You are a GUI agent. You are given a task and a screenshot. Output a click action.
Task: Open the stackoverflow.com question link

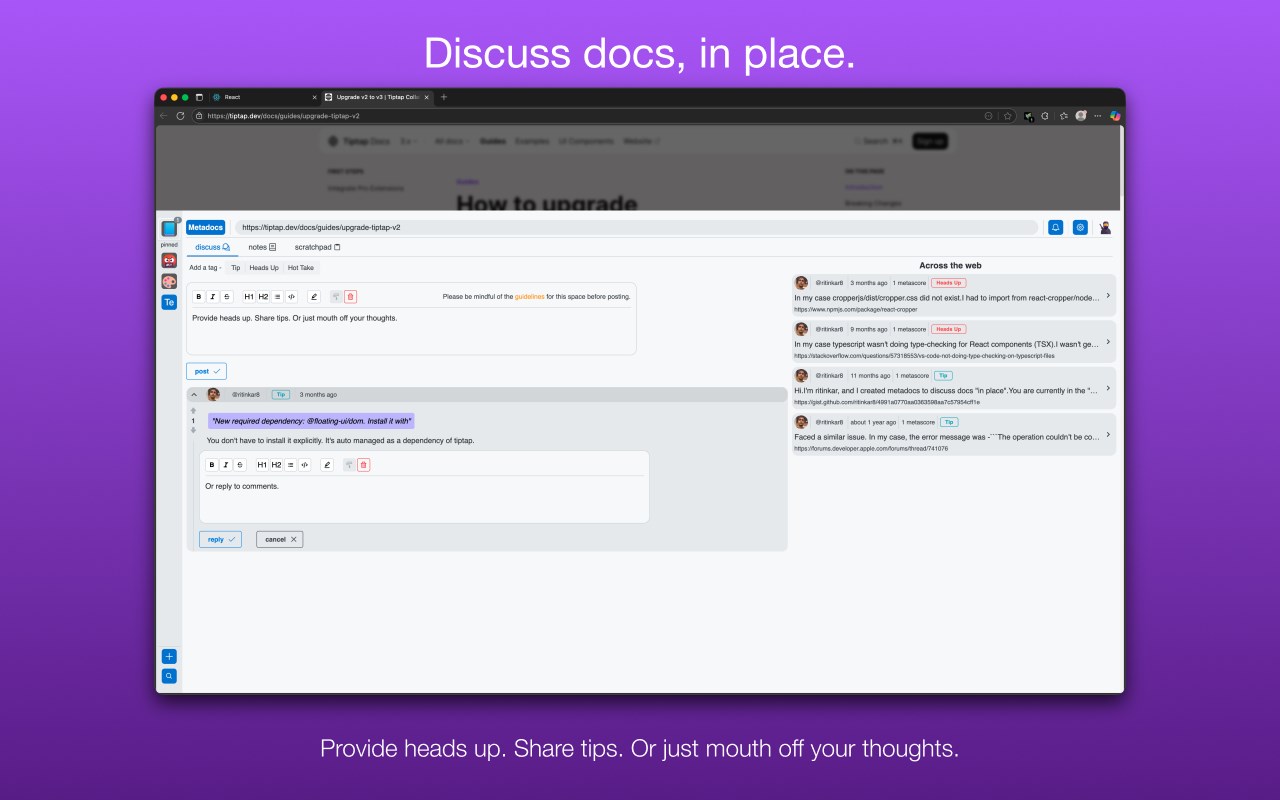(925, 355)
